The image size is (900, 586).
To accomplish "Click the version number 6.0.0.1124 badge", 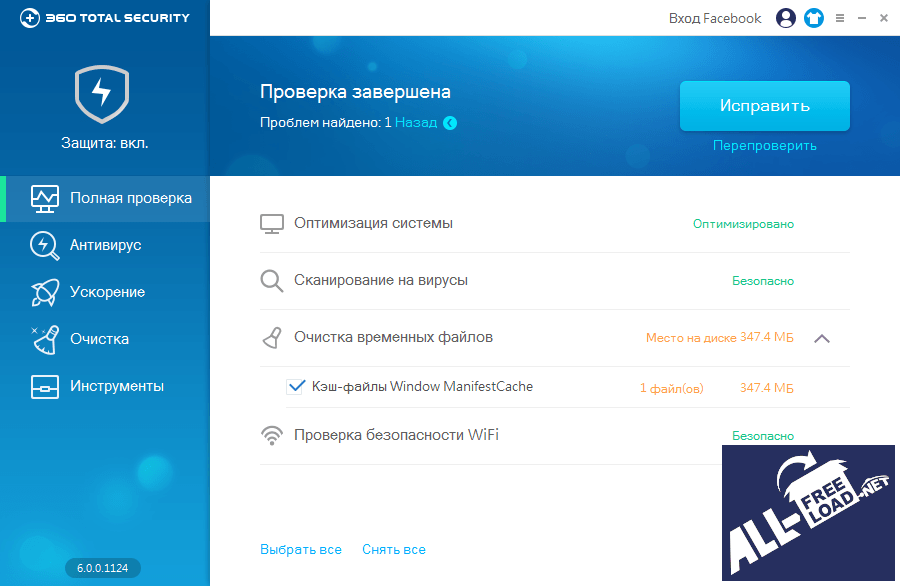I will pyautogui.click(x=104, y=568).
